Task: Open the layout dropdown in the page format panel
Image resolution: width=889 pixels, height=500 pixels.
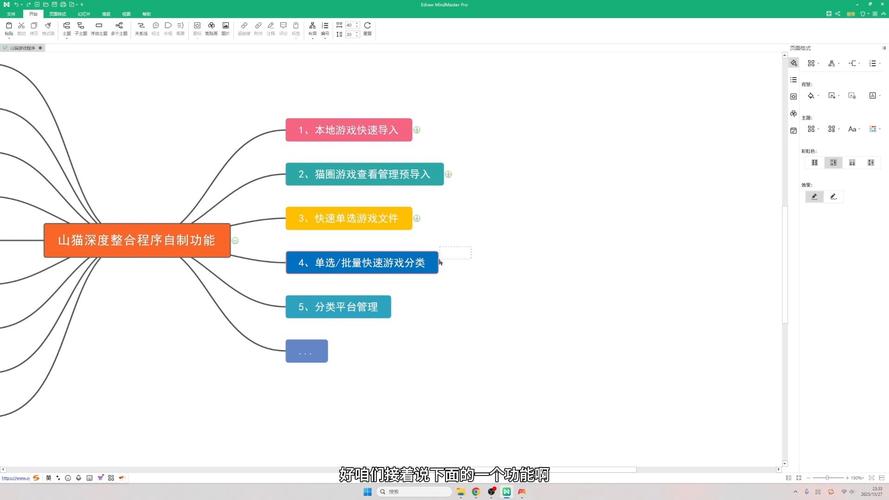Action: coord(832,63)
